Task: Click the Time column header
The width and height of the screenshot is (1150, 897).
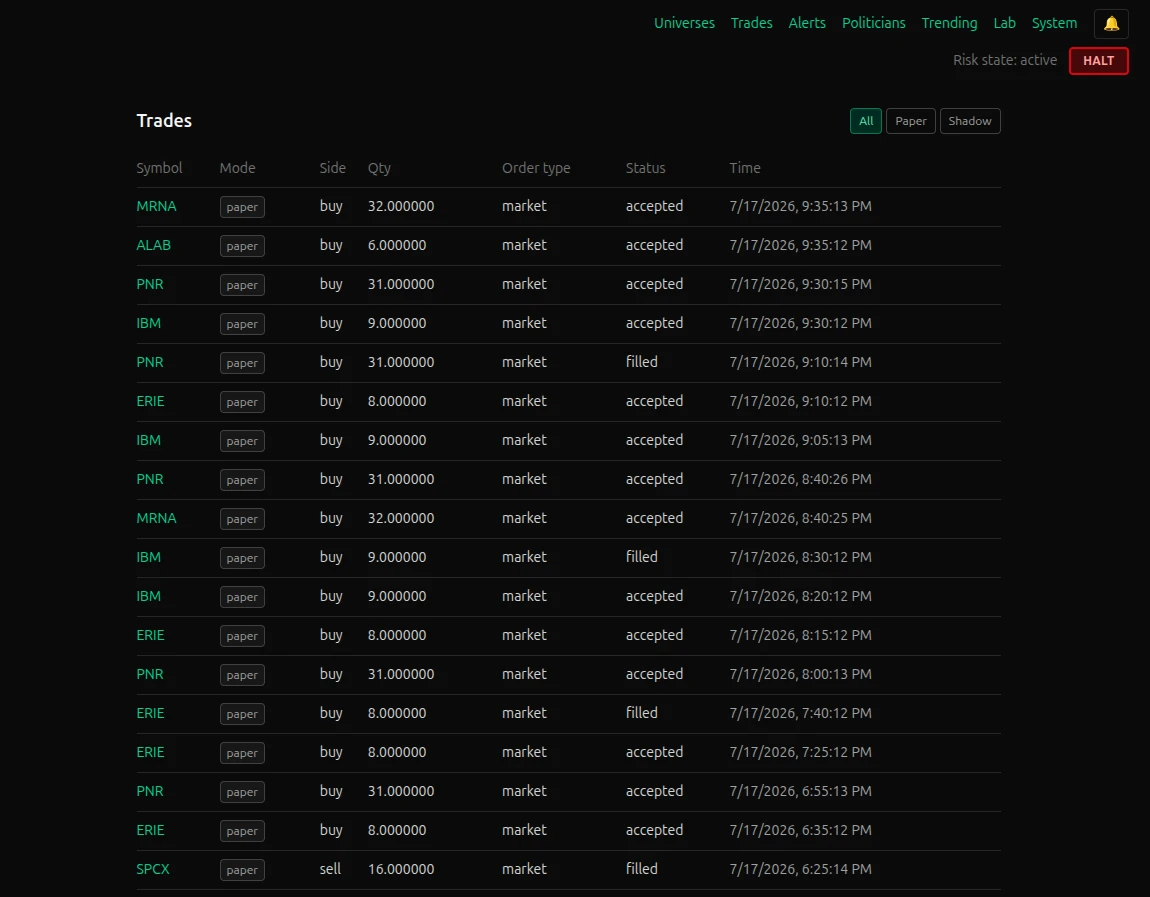Action: click(x=744, y=168)
